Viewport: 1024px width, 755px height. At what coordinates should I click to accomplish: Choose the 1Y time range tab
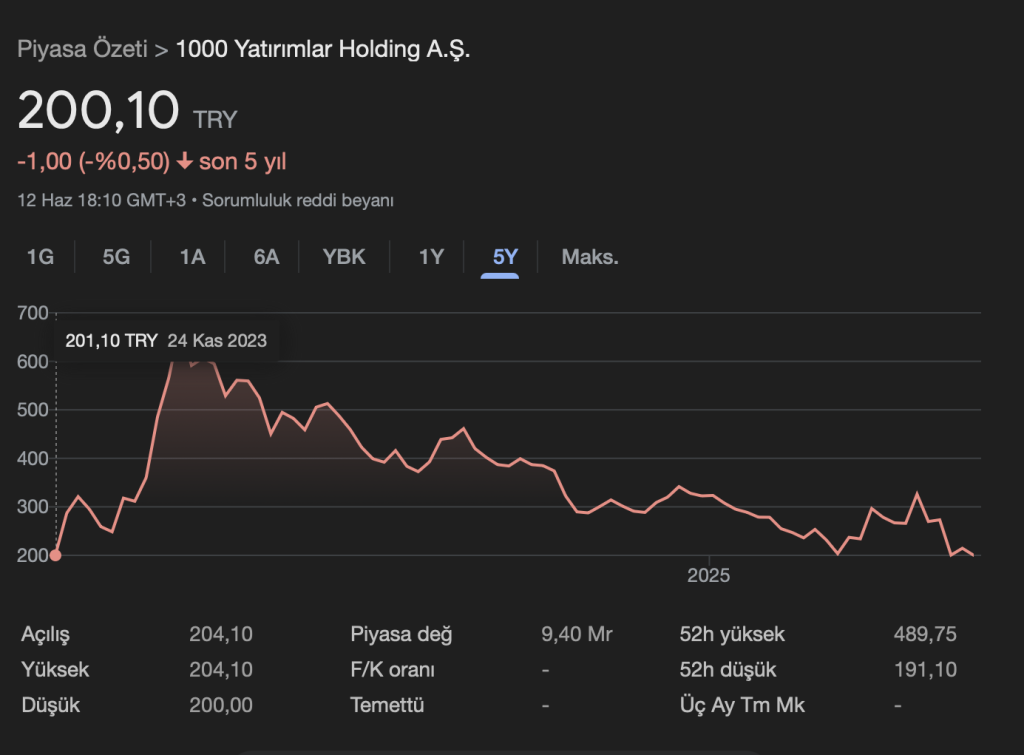[431, 257]
